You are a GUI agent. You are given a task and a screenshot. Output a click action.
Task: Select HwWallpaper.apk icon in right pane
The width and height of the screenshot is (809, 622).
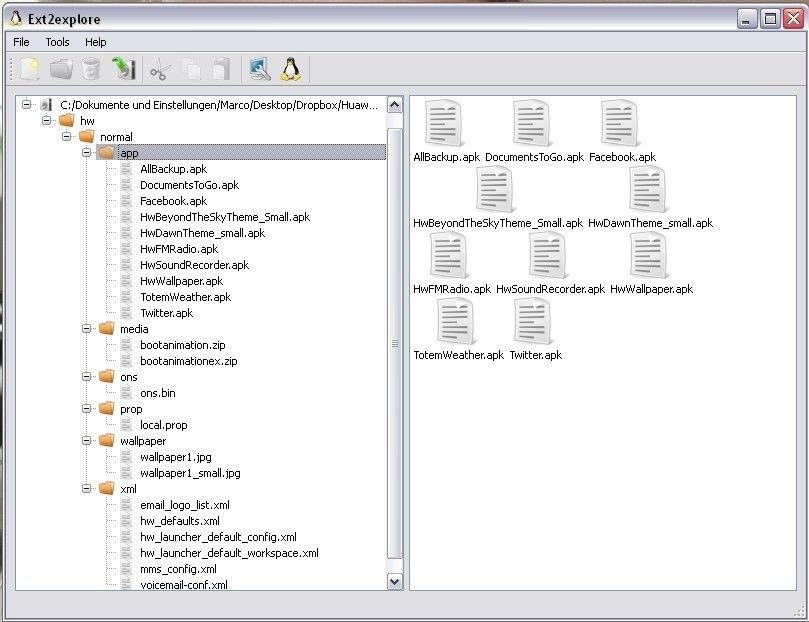pyautogui.click(x=649, y=256)
